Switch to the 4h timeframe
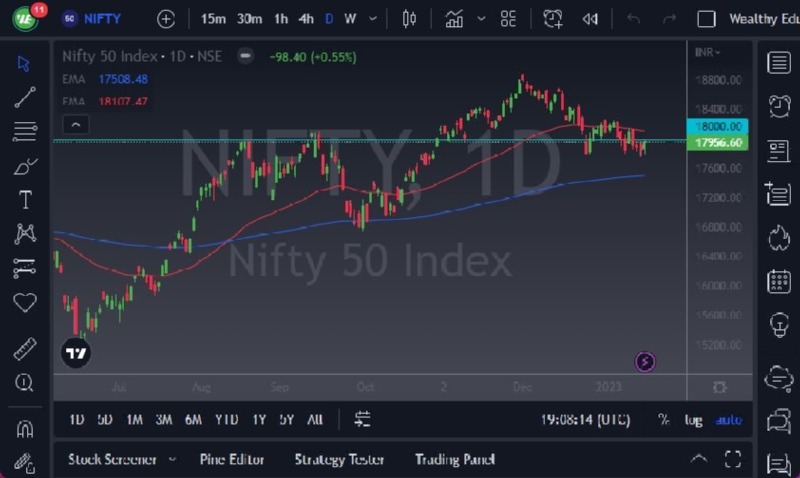The image size is (800, 478). [x=306, y=19]
